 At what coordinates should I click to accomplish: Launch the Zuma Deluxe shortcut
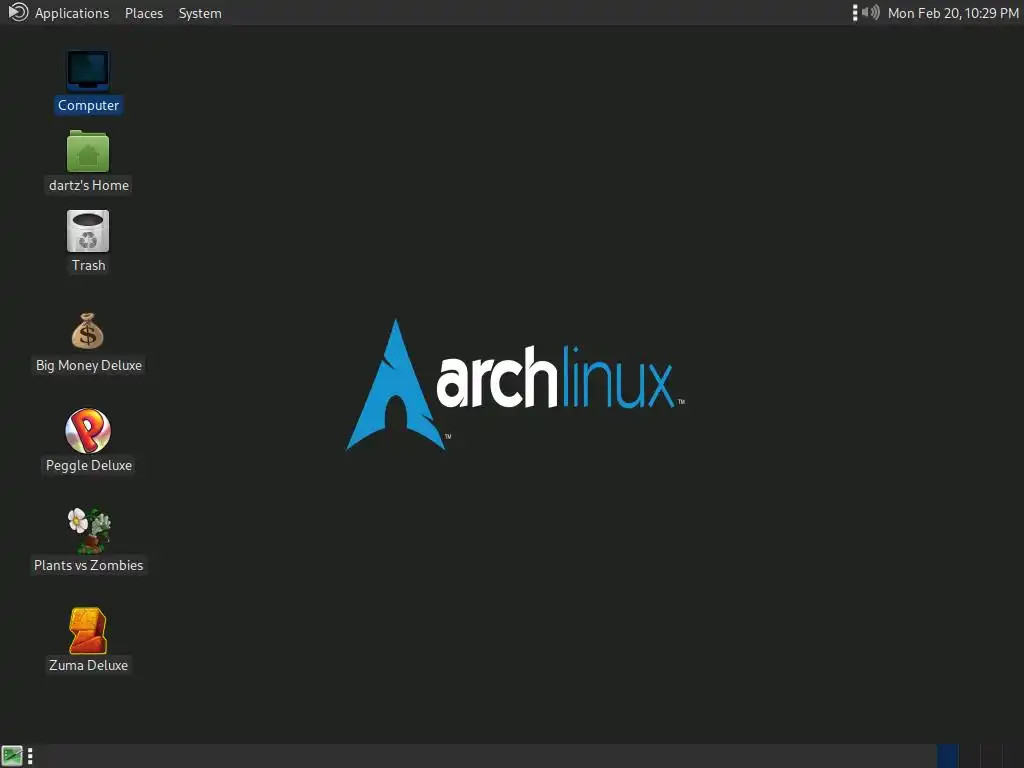[88, 631]
